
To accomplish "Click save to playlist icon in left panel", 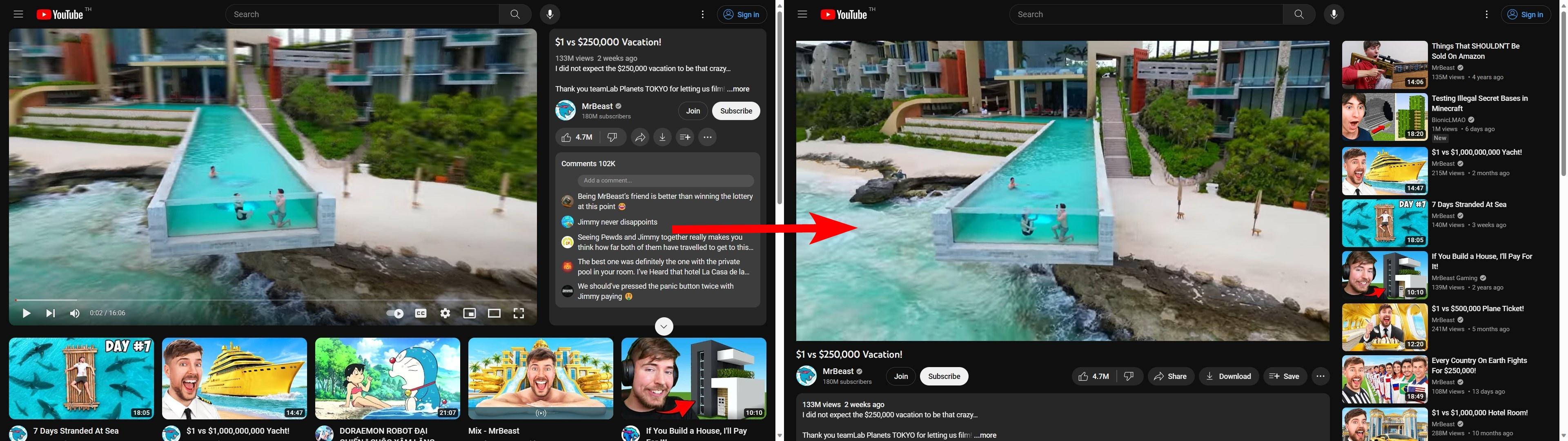I will pyautogui.click(x=685, y=138).
